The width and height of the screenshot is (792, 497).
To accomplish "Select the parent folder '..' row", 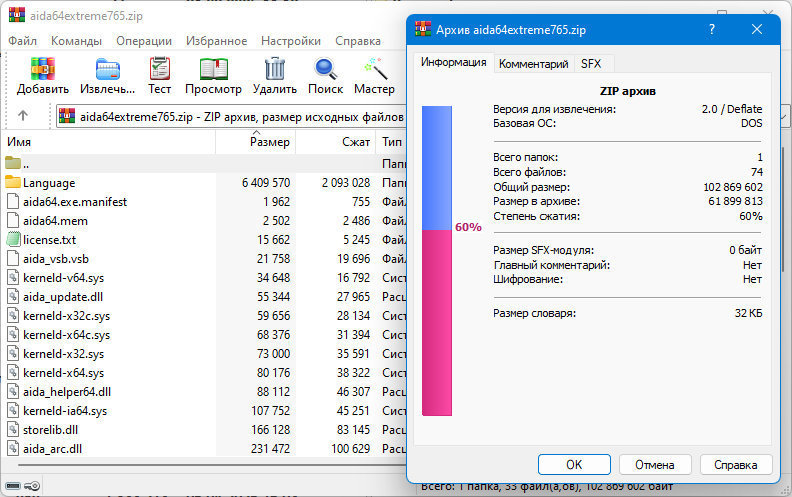I will click(205, 164).
